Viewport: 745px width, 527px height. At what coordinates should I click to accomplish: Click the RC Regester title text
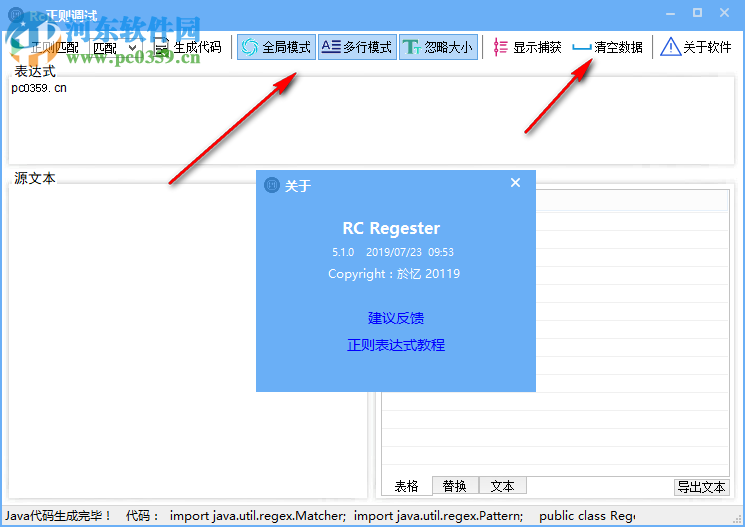391,228
